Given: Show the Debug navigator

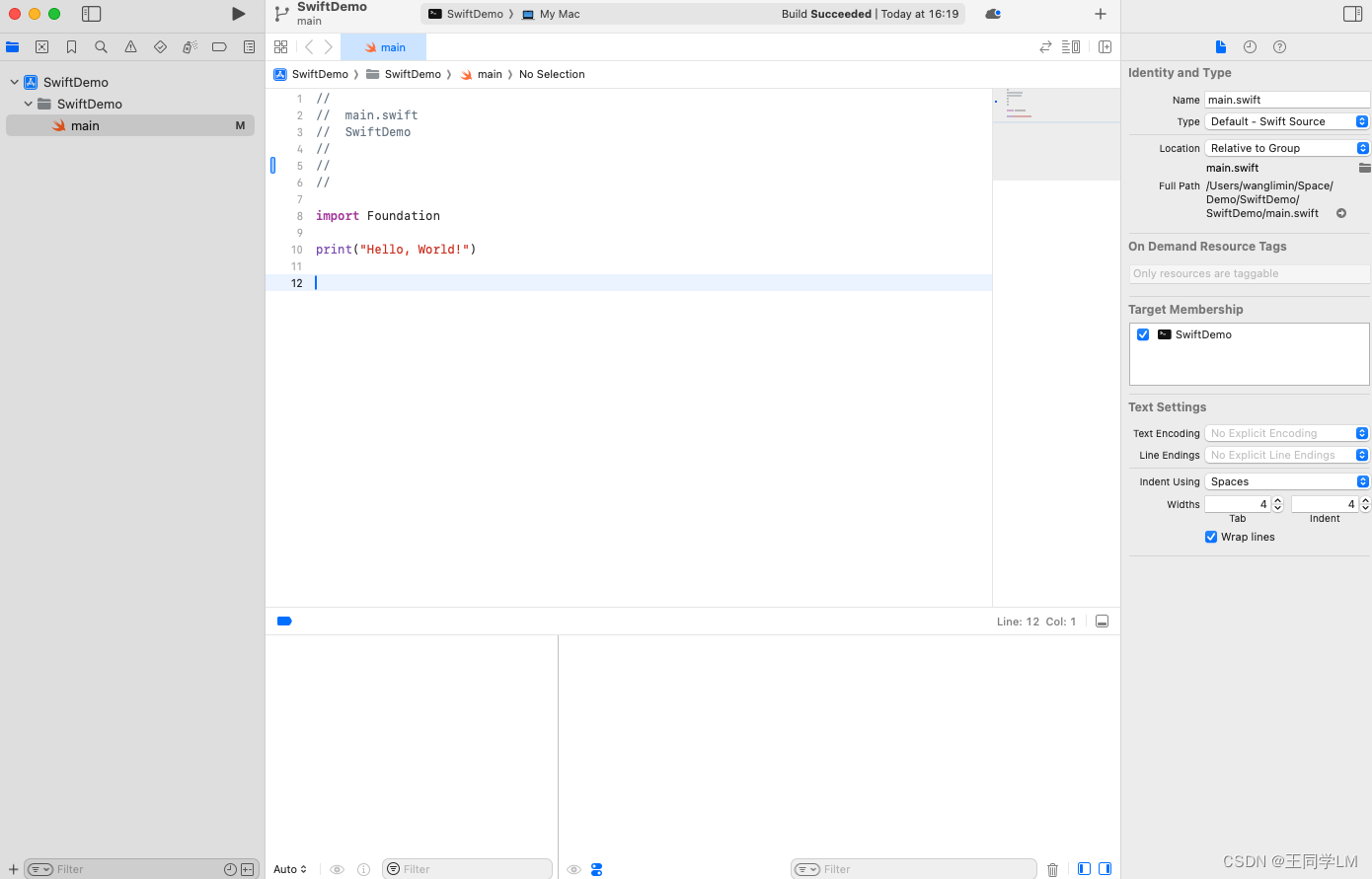Looking at the screenshot, I should (190, 46).
